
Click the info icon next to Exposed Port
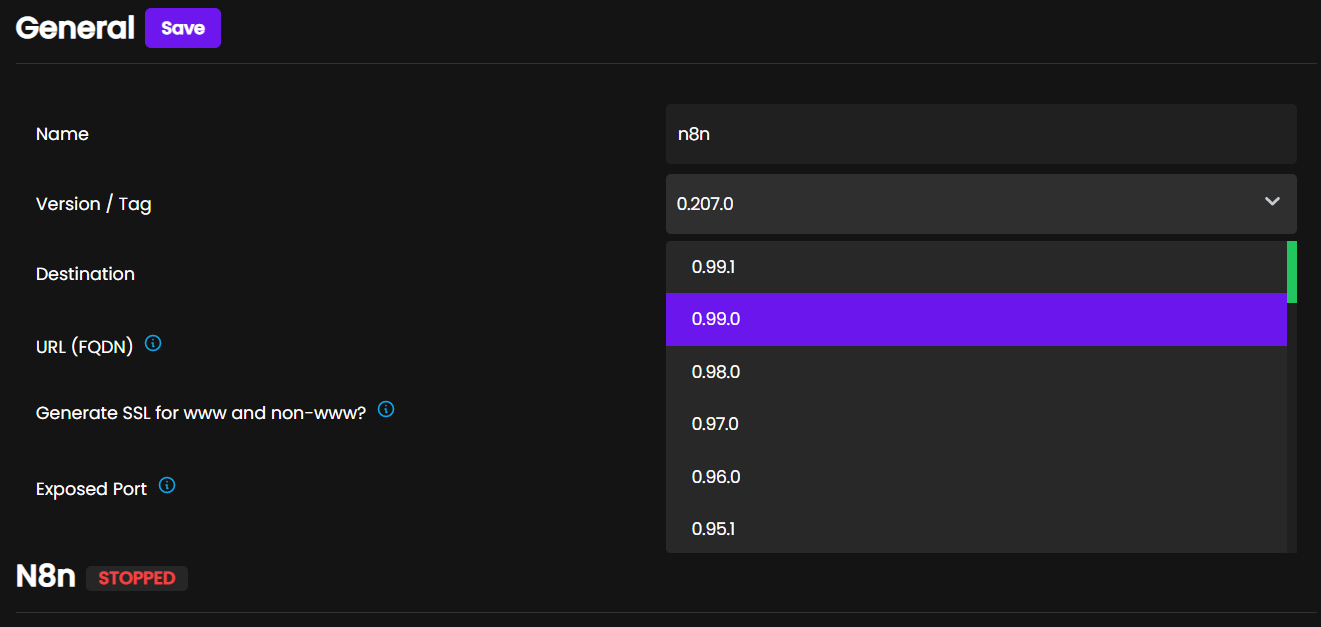(166, 485)
